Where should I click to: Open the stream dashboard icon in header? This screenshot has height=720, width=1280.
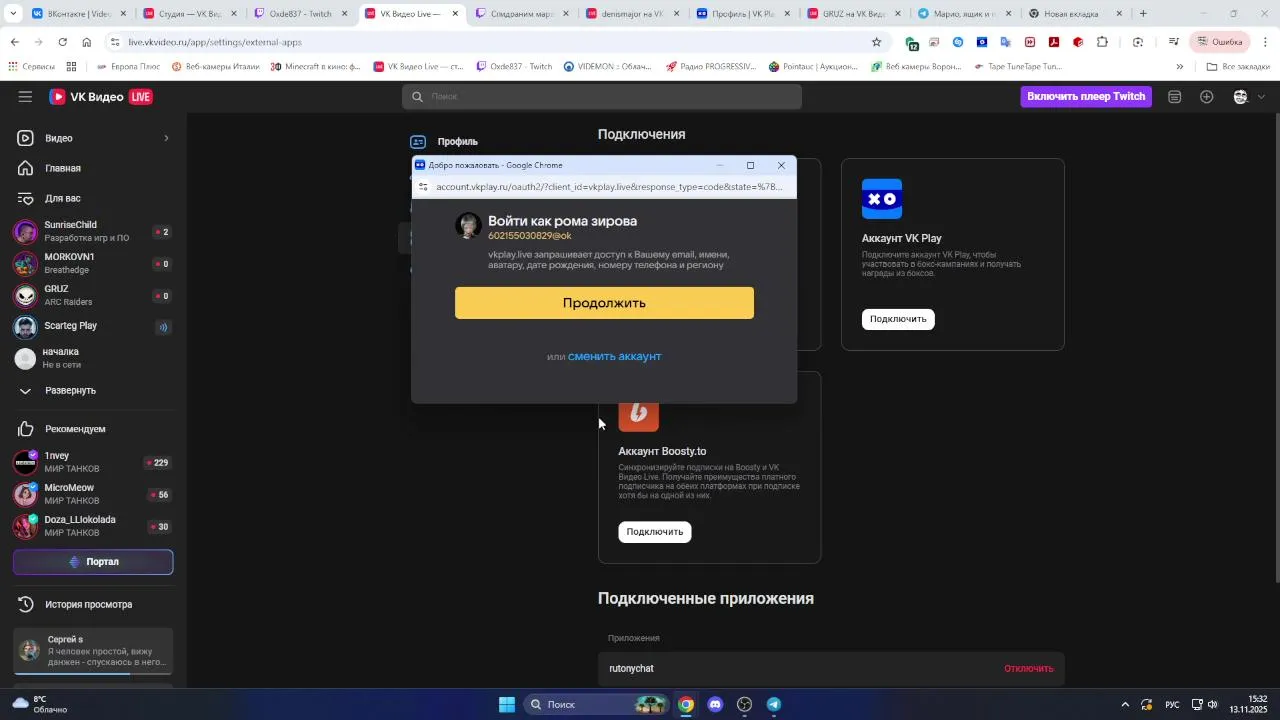[x=1175, y=96]
